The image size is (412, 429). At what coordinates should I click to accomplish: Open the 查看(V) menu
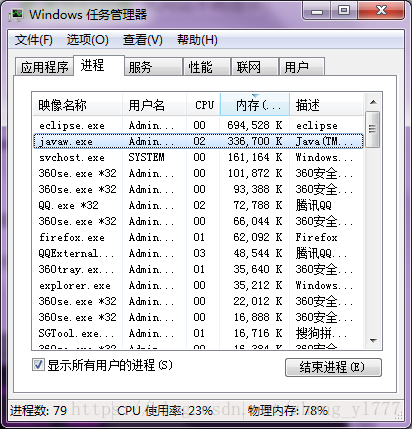click(143, 40)
